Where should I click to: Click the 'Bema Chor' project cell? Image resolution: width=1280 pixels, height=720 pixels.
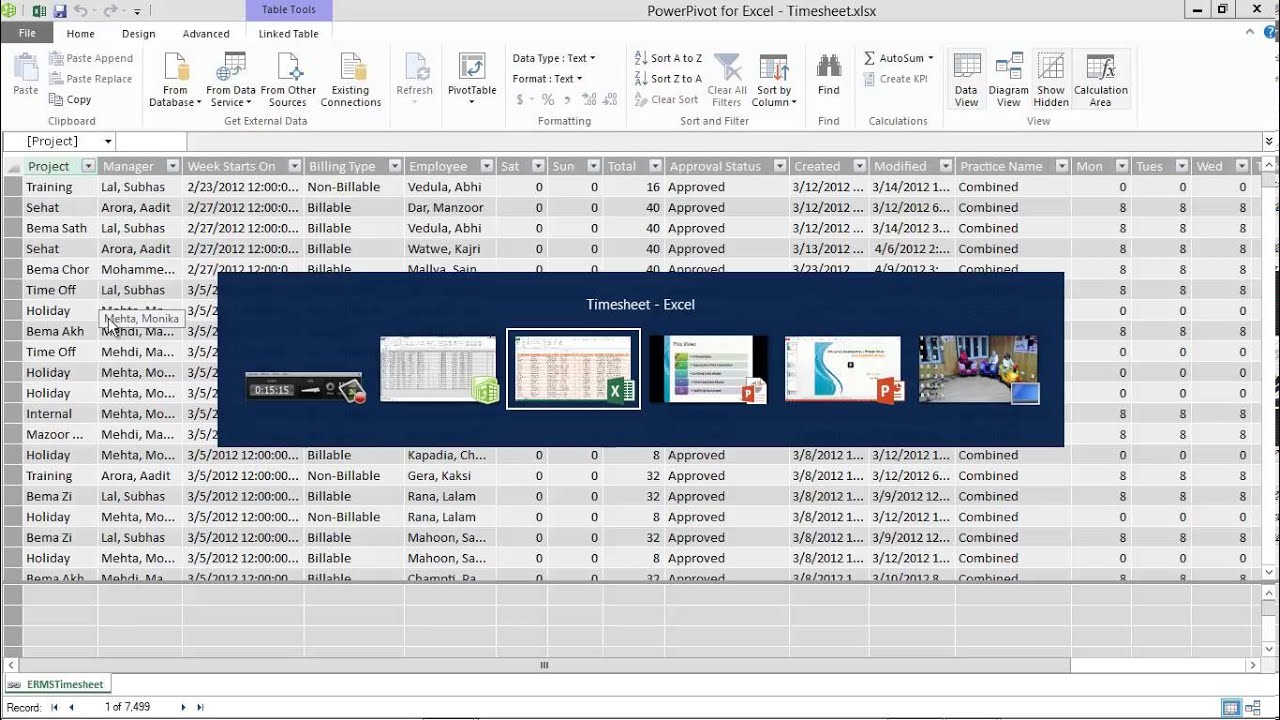(x=58, y=269)
